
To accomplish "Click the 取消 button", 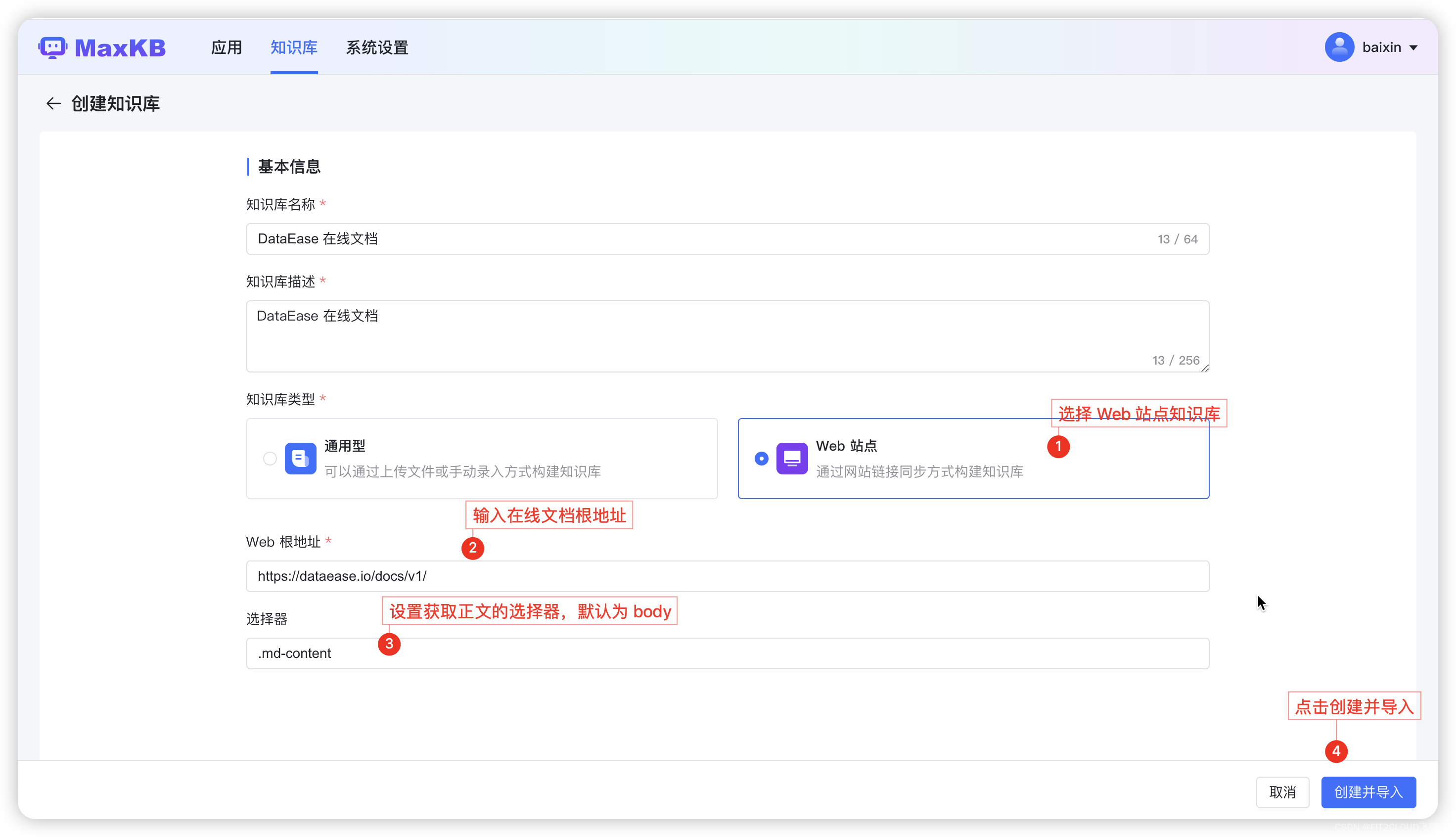I will (1282, 792).
